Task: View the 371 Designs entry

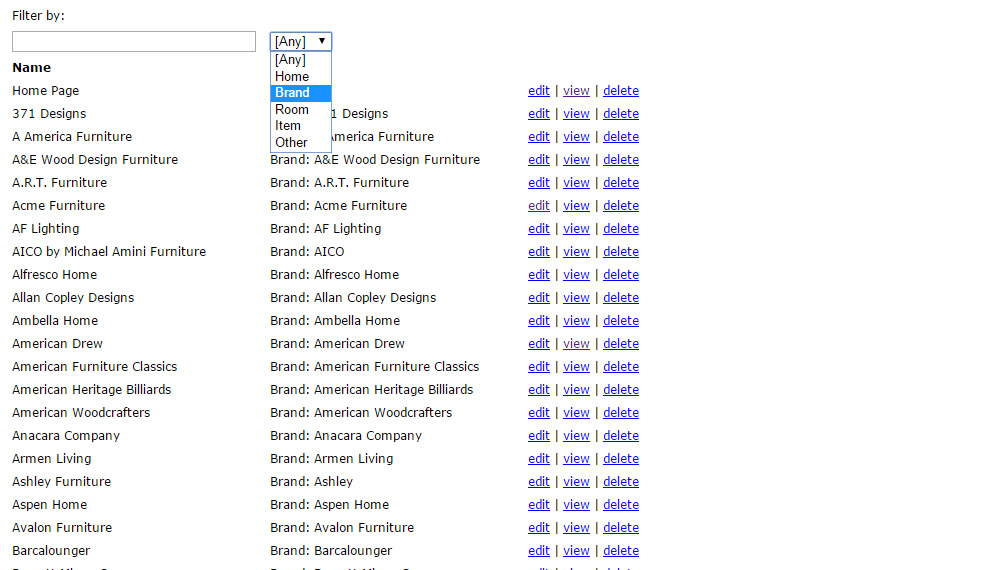Action: (576, 114)
